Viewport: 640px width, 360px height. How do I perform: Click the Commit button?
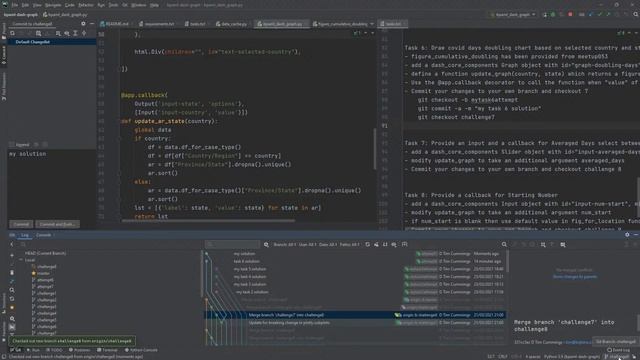point(21,224)
